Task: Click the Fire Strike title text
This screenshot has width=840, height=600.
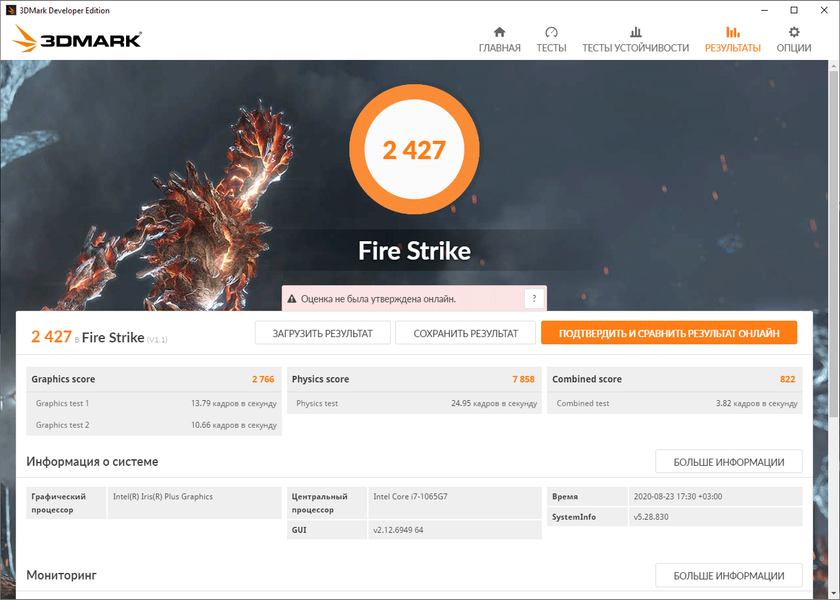Action: [x=414, y=251]
